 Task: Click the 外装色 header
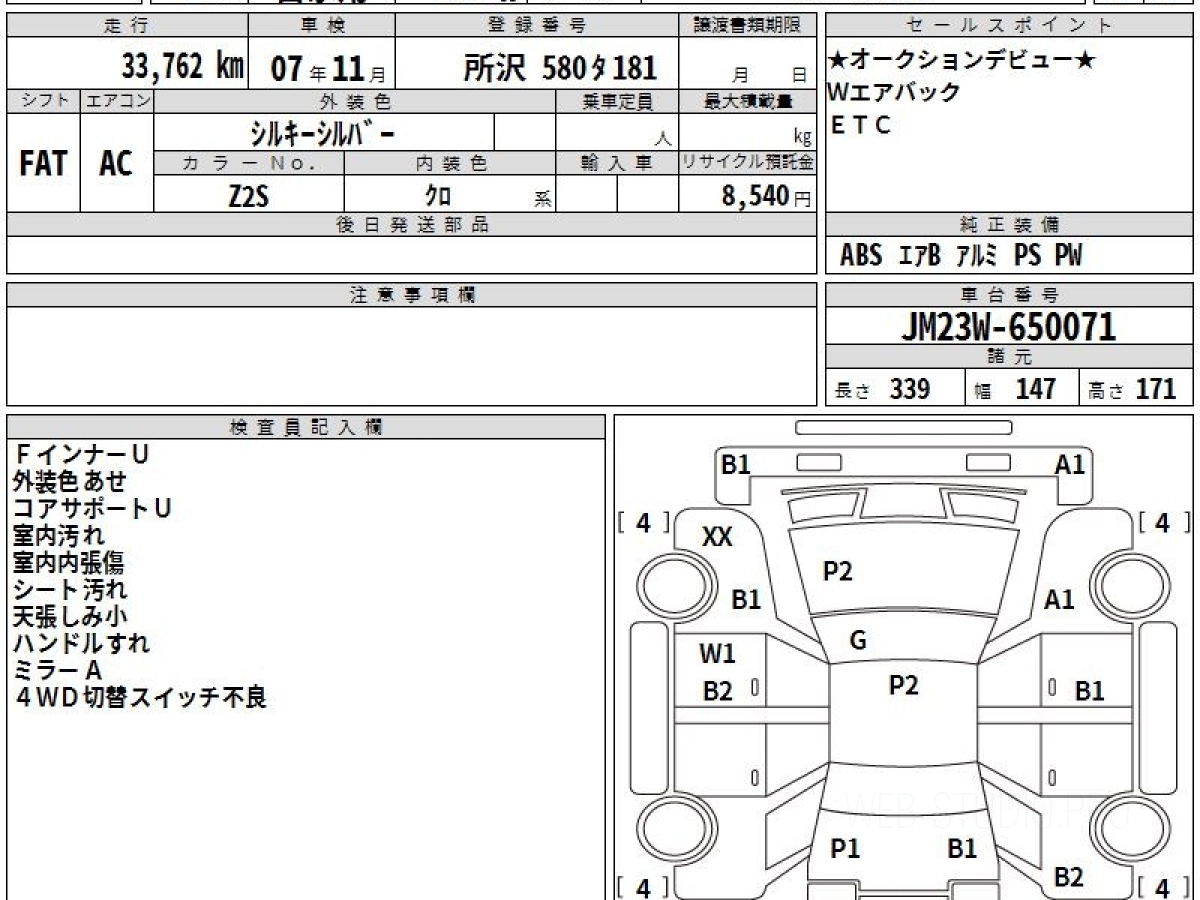click(355, 101)
